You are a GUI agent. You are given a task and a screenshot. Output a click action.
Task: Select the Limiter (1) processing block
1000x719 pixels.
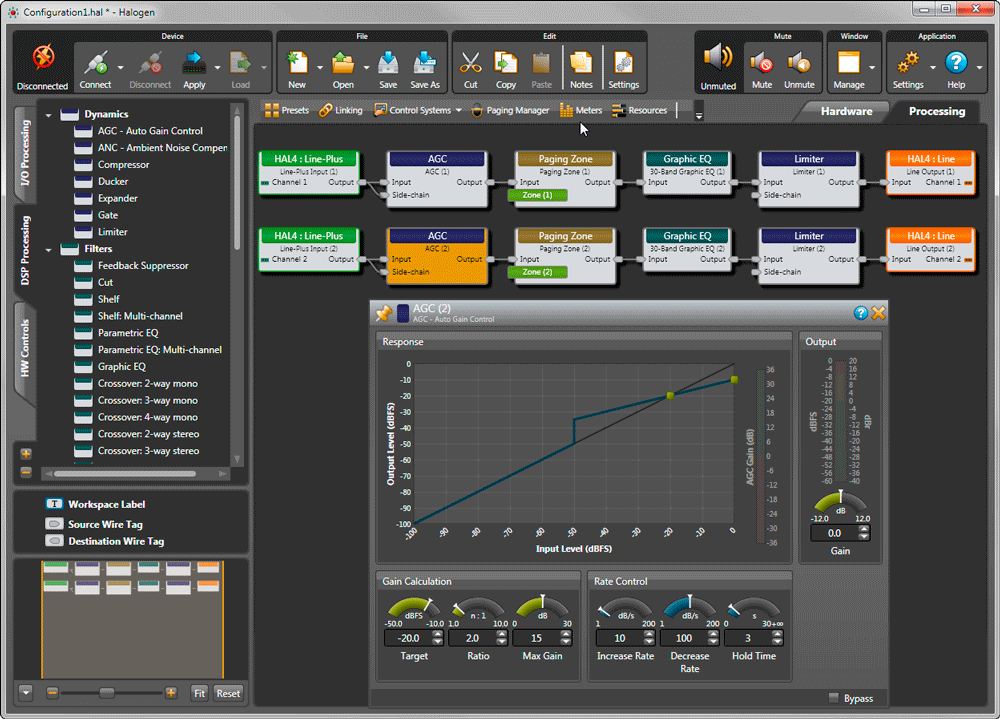(x=809, y=179)
